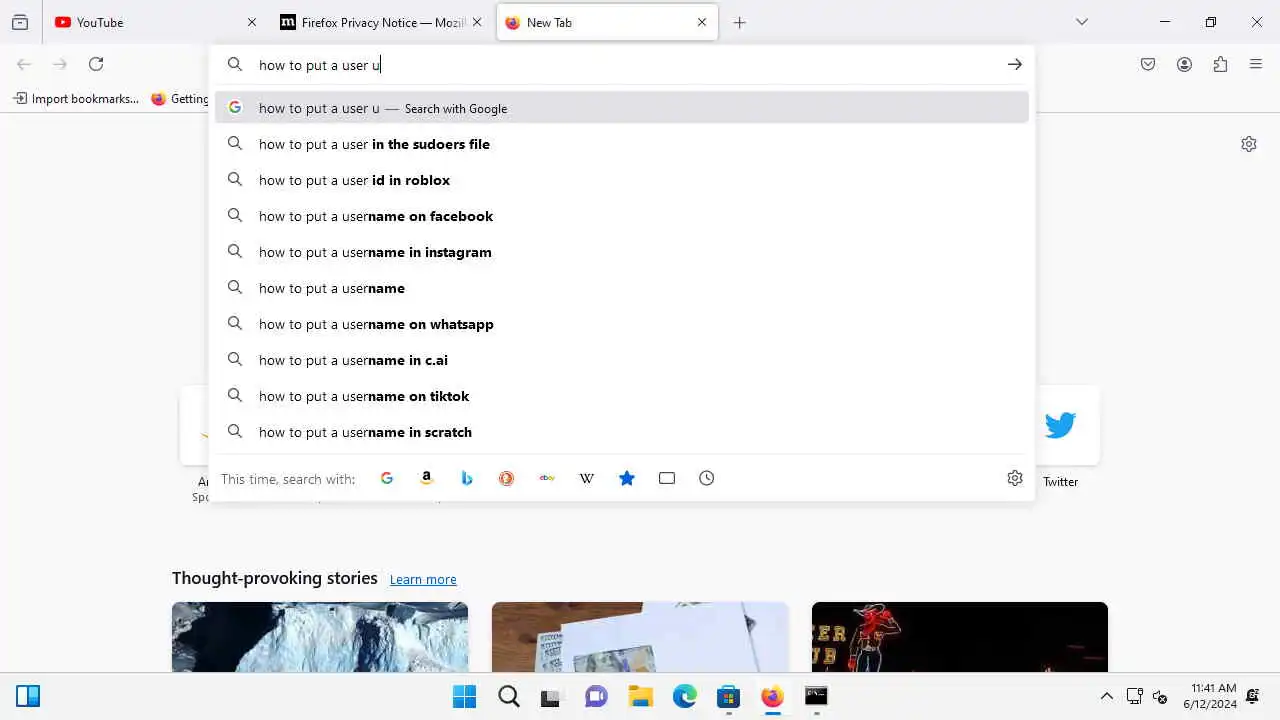The image size is (1280, 720).
Task: Open the money envelope story thumbnail
Action: click(640, 637)
